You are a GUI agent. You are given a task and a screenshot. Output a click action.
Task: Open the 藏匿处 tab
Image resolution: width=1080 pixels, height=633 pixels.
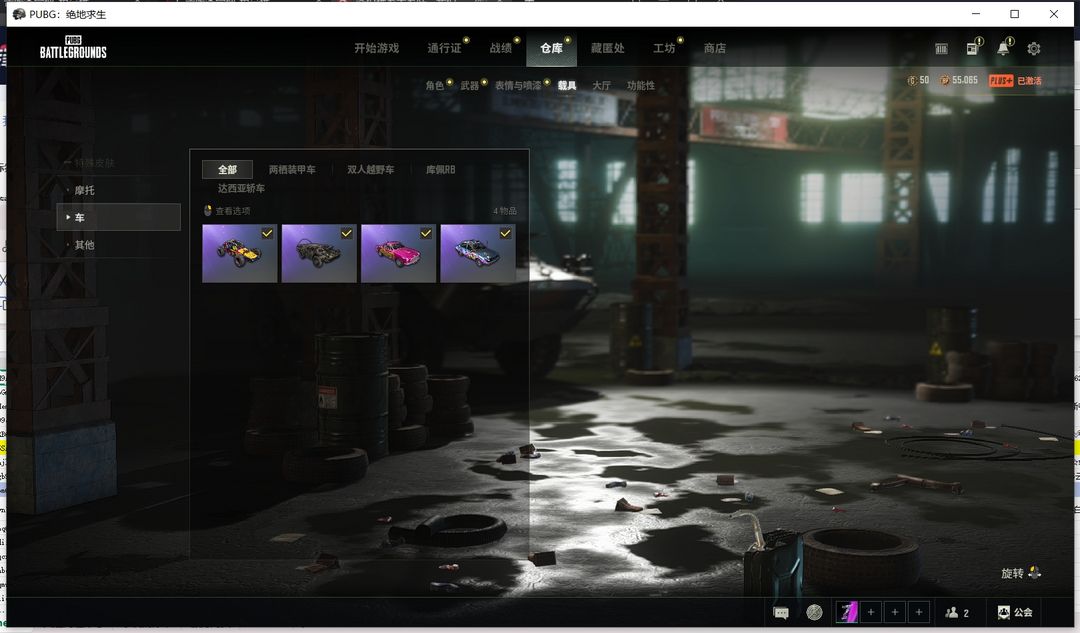click(608, 48)
